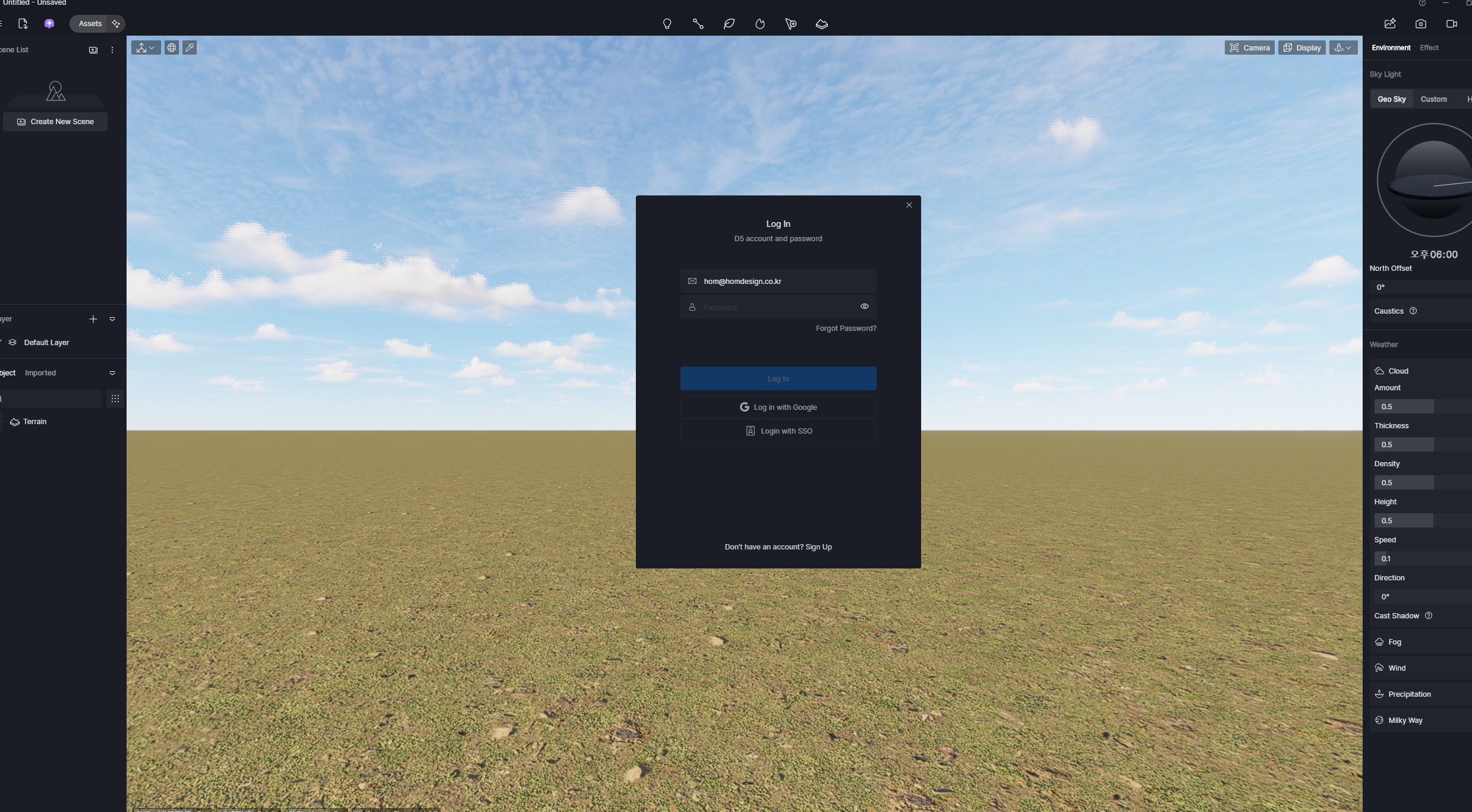This screenshot has height=812, width=1472.
Task: Click the globe icon in the viewport toolbar
Action: [171, 48]
